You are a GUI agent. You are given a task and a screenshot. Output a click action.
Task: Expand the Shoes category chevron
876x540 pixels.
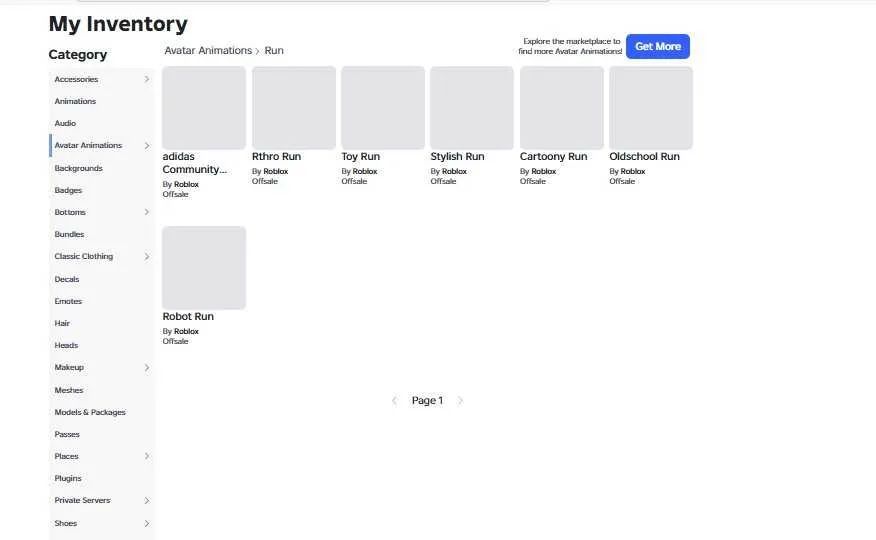pos(147,523)
